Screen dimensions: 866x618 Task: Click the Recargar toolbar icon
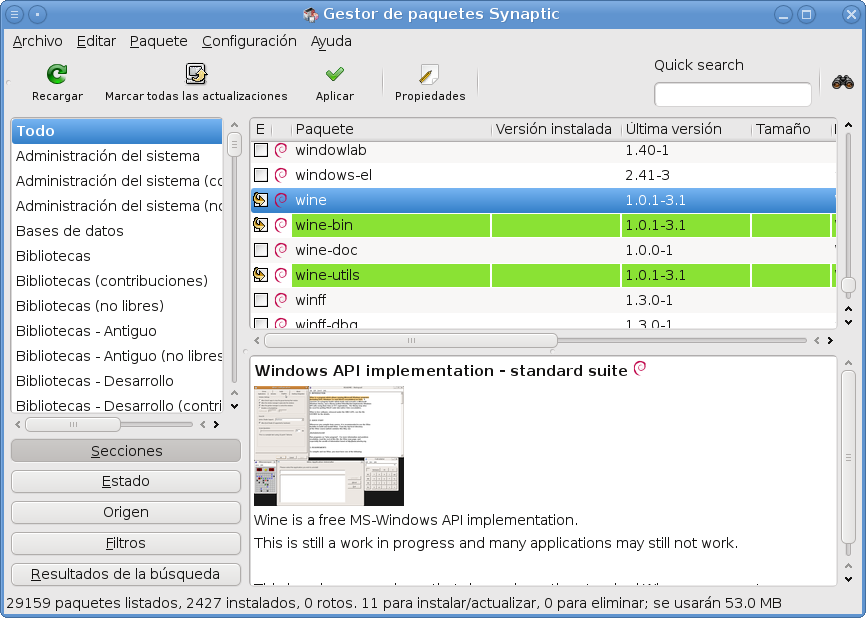tap(56, 76)
